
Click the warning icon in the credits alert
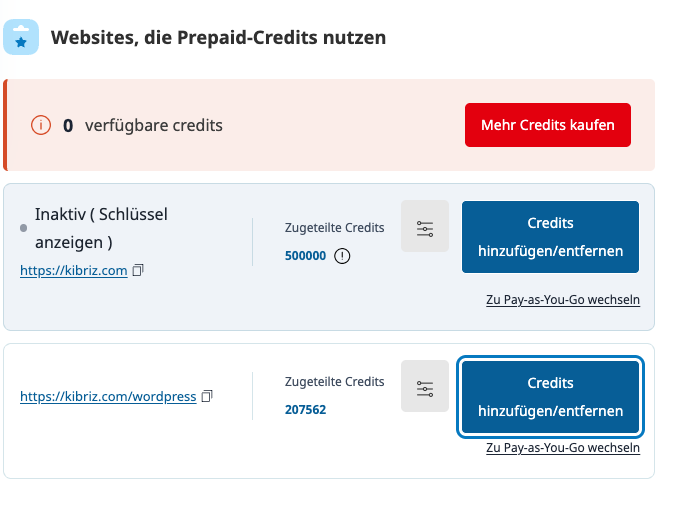41,125
